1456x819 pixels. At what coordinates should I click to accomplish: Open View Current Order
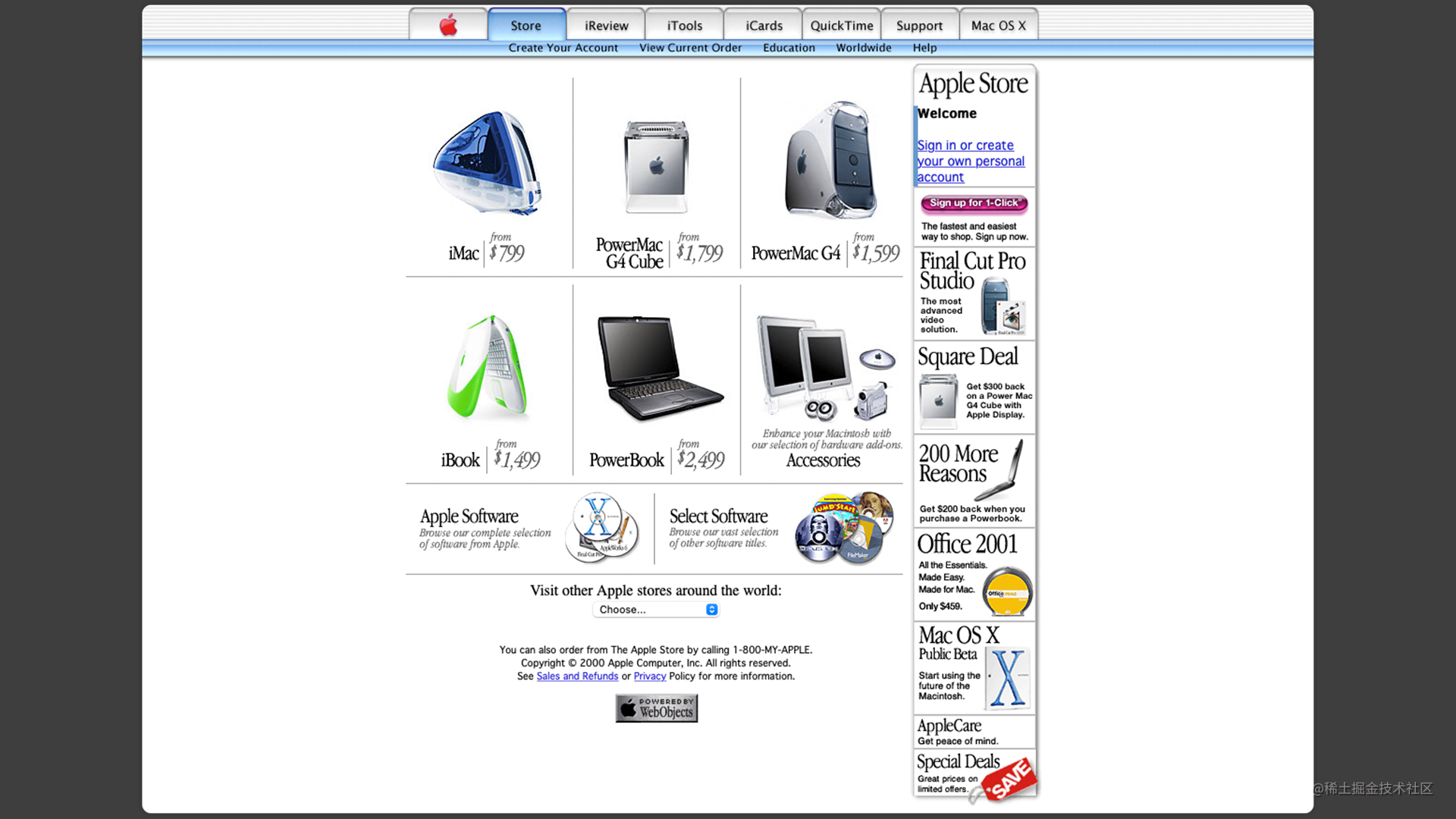click(x=690, y=47)
